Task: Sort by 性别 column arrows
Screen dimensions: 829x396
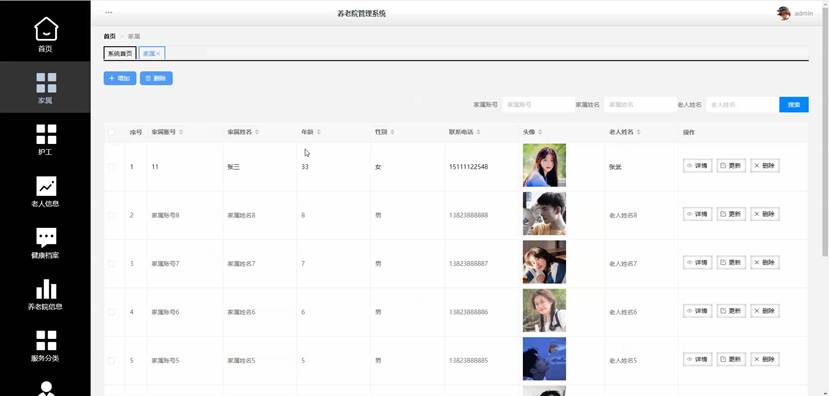Action: tap(392, 132)
